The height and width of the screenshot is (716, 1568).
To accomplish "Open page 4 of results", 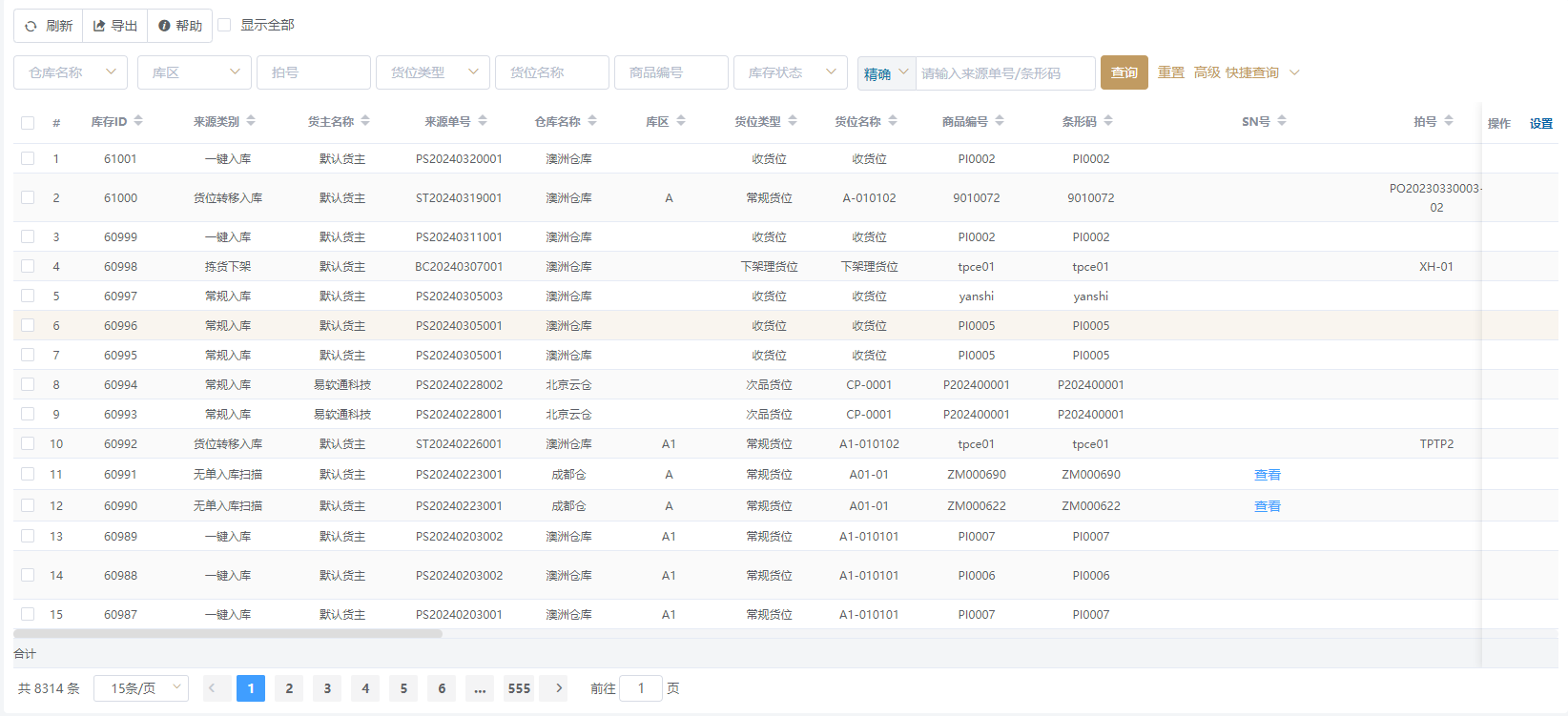I will point(365,688).
